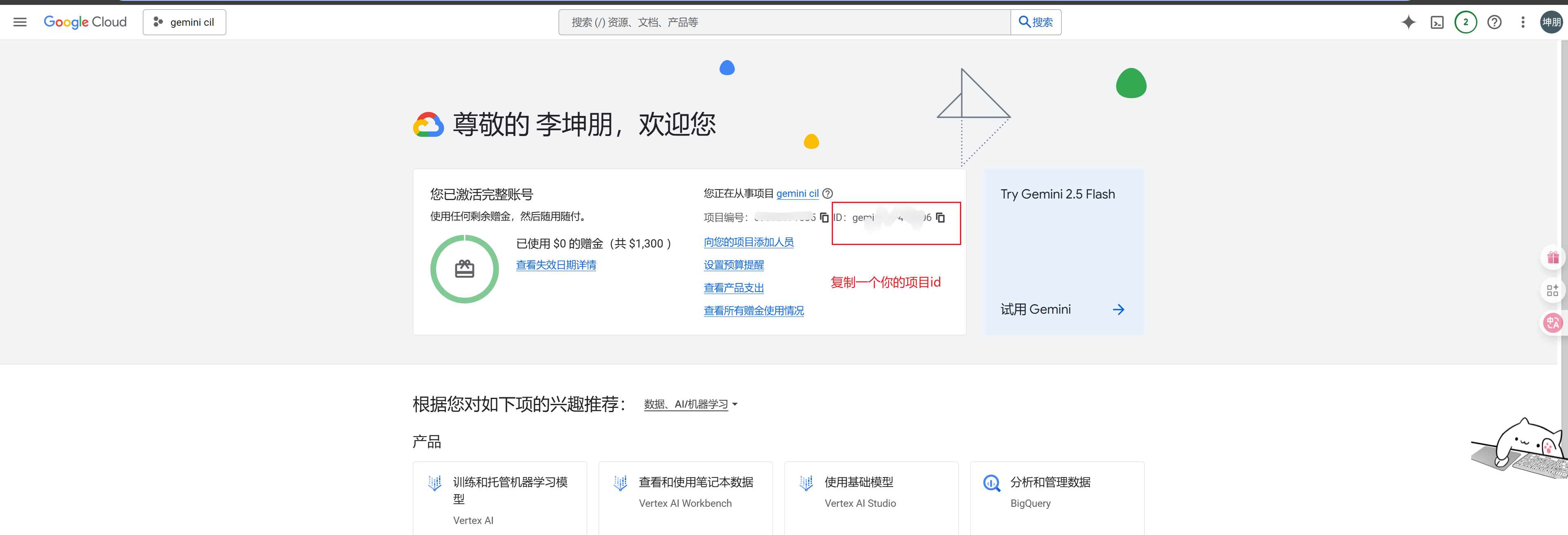Open the three-dot settings menu

[x=1522, y=22]
